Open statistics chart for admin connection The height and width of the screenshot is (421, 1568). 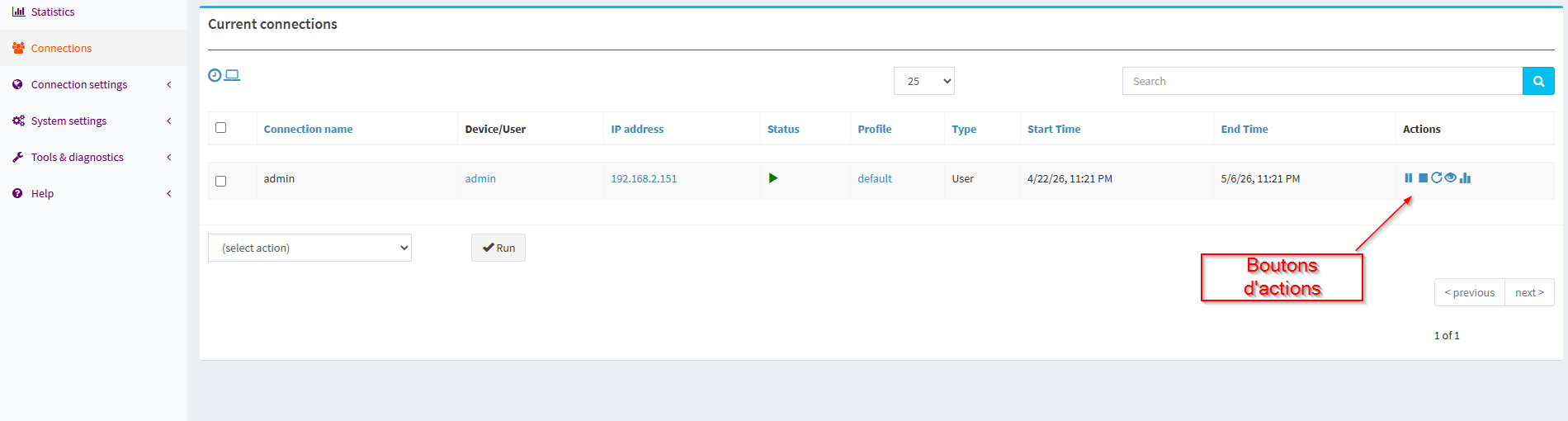pos(1465,177)
